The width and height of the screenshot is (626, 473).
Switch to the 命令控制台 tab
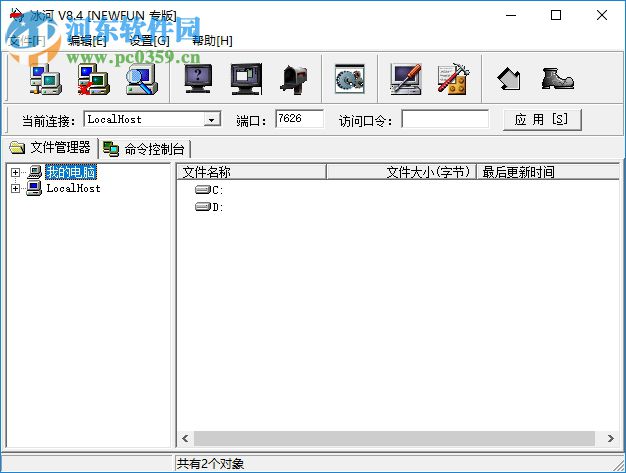pyautogui.click(x=144, y=149)
